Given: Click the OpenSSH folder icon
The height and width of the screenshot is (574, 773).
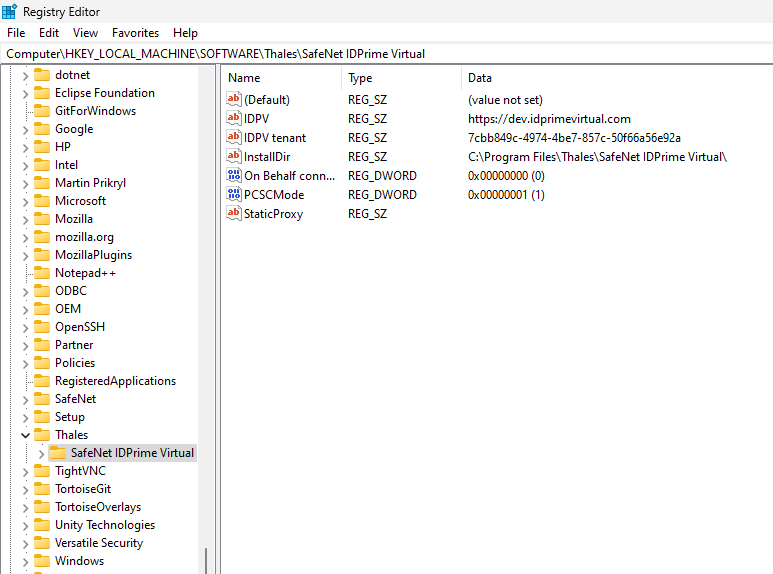Looking at the screenshot, I should point(42,327).
